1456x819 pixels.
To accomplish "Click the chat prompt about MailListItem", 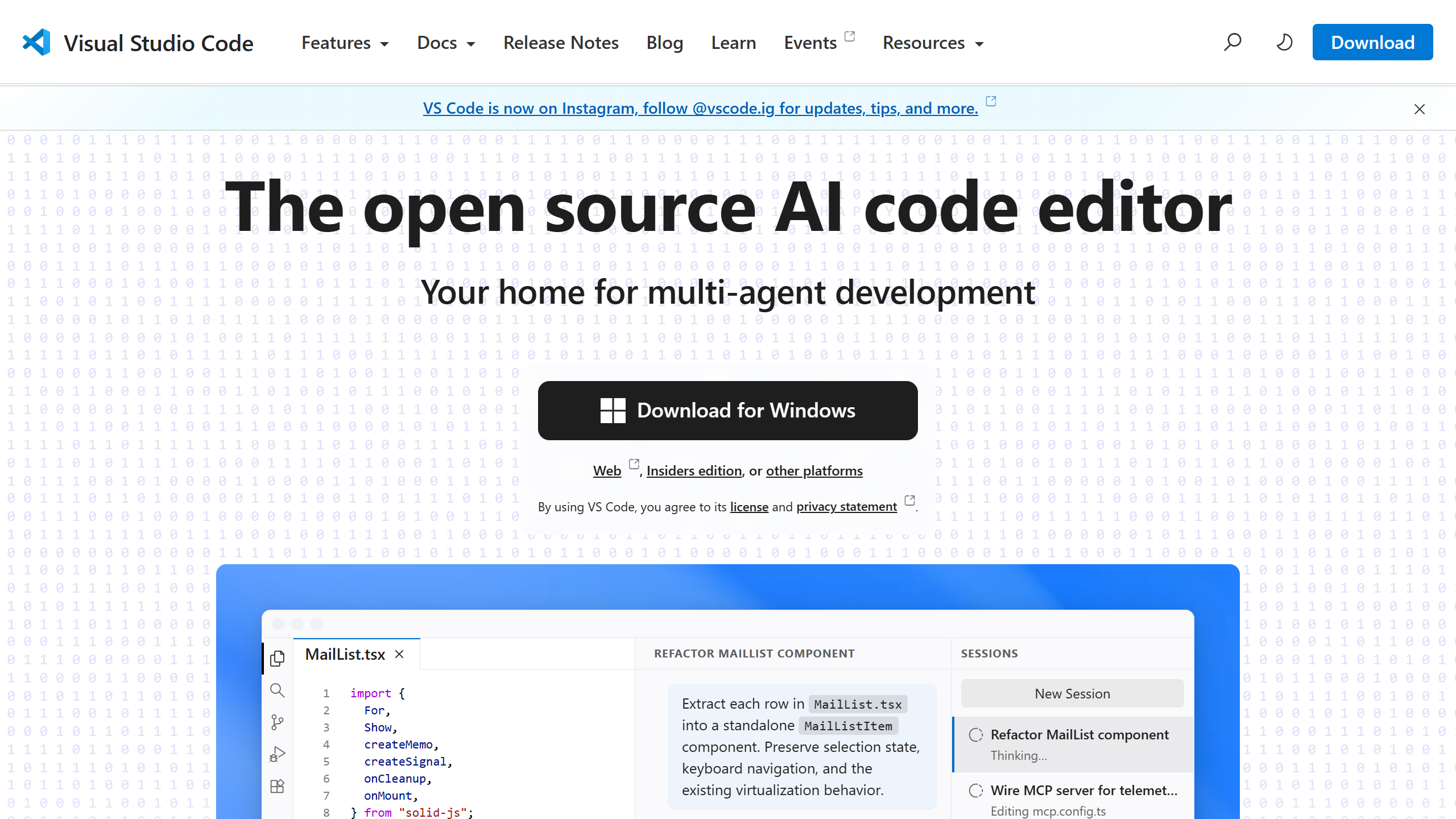I will tap(802, 747).
